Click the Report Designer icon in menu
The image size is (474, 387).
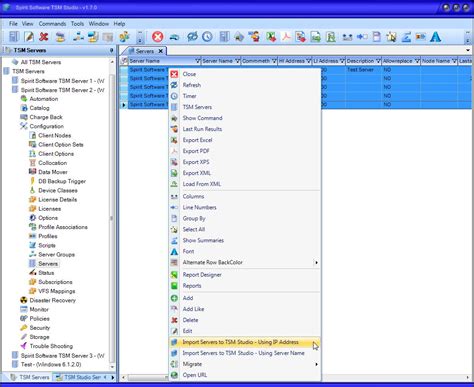[x=174, y=275]
